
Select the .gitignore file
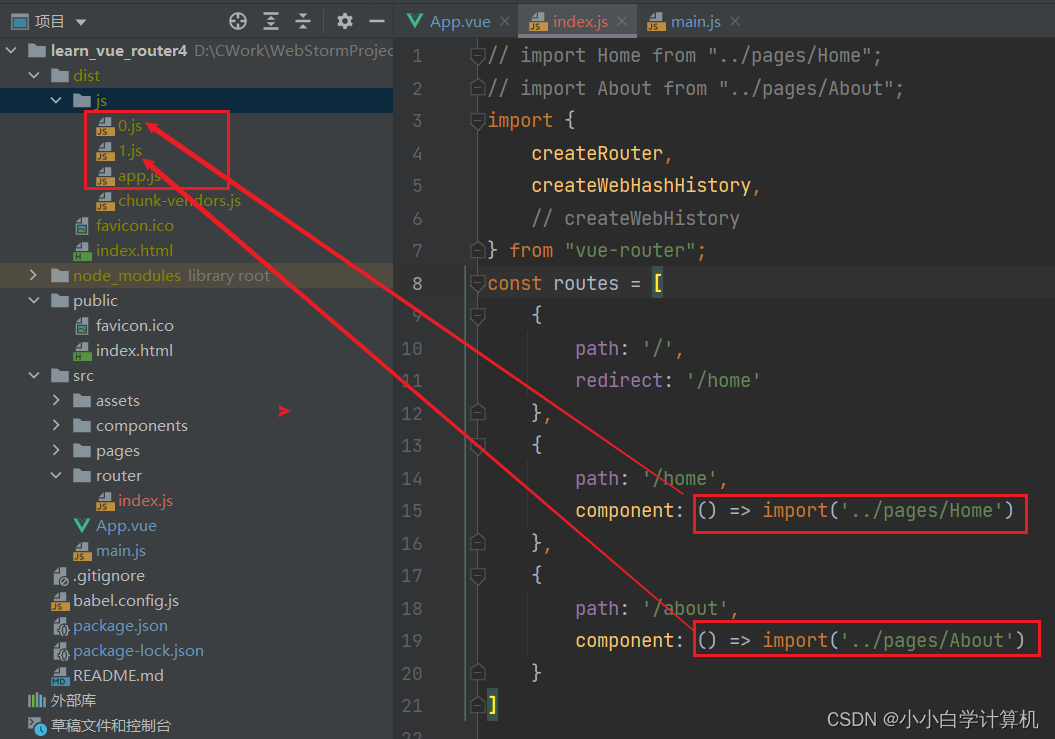coord(108,575)
